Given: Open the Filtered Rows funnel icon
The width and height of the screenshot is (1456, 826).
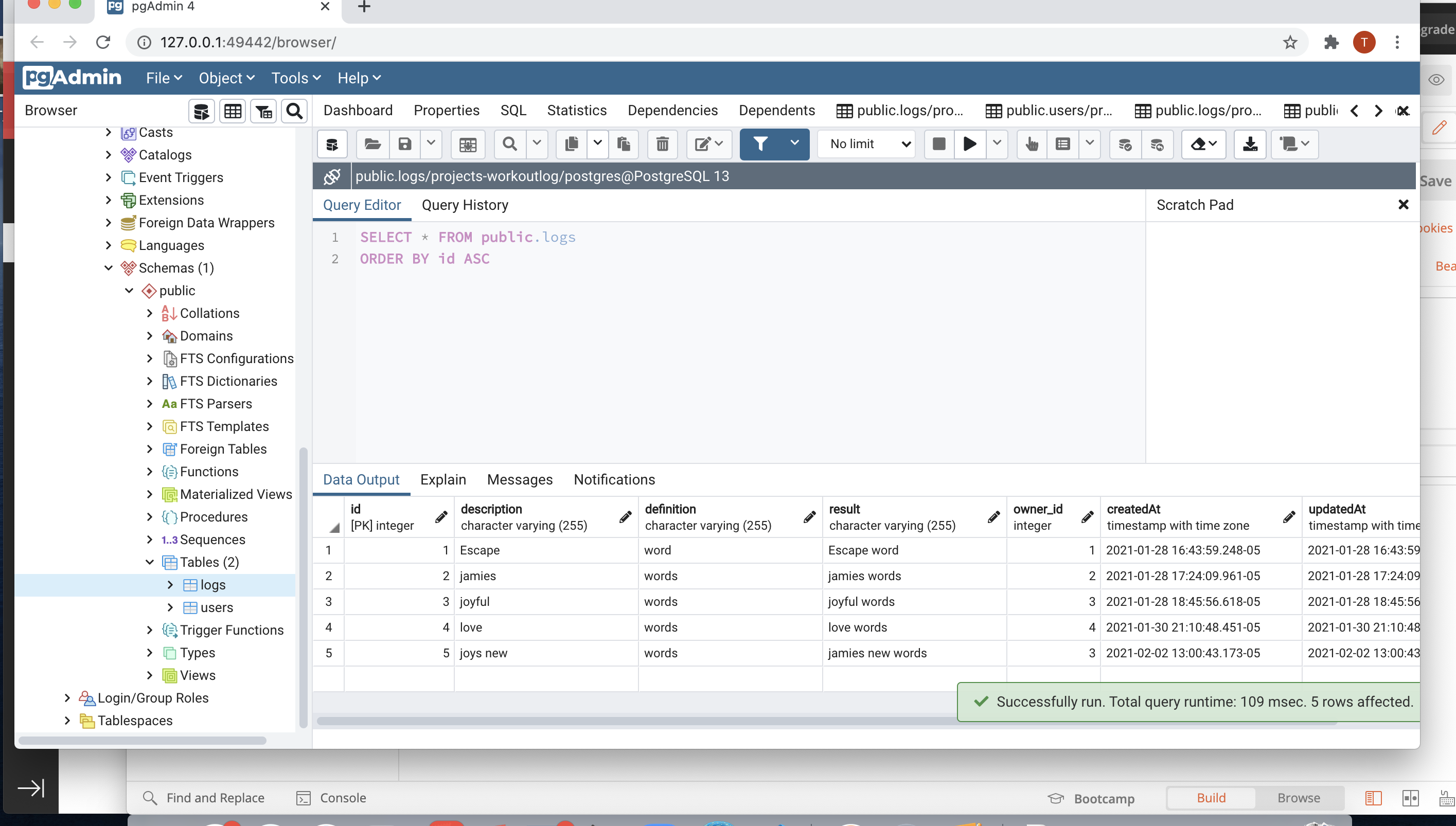Looking at the screenshot, I should pos(263,111).
